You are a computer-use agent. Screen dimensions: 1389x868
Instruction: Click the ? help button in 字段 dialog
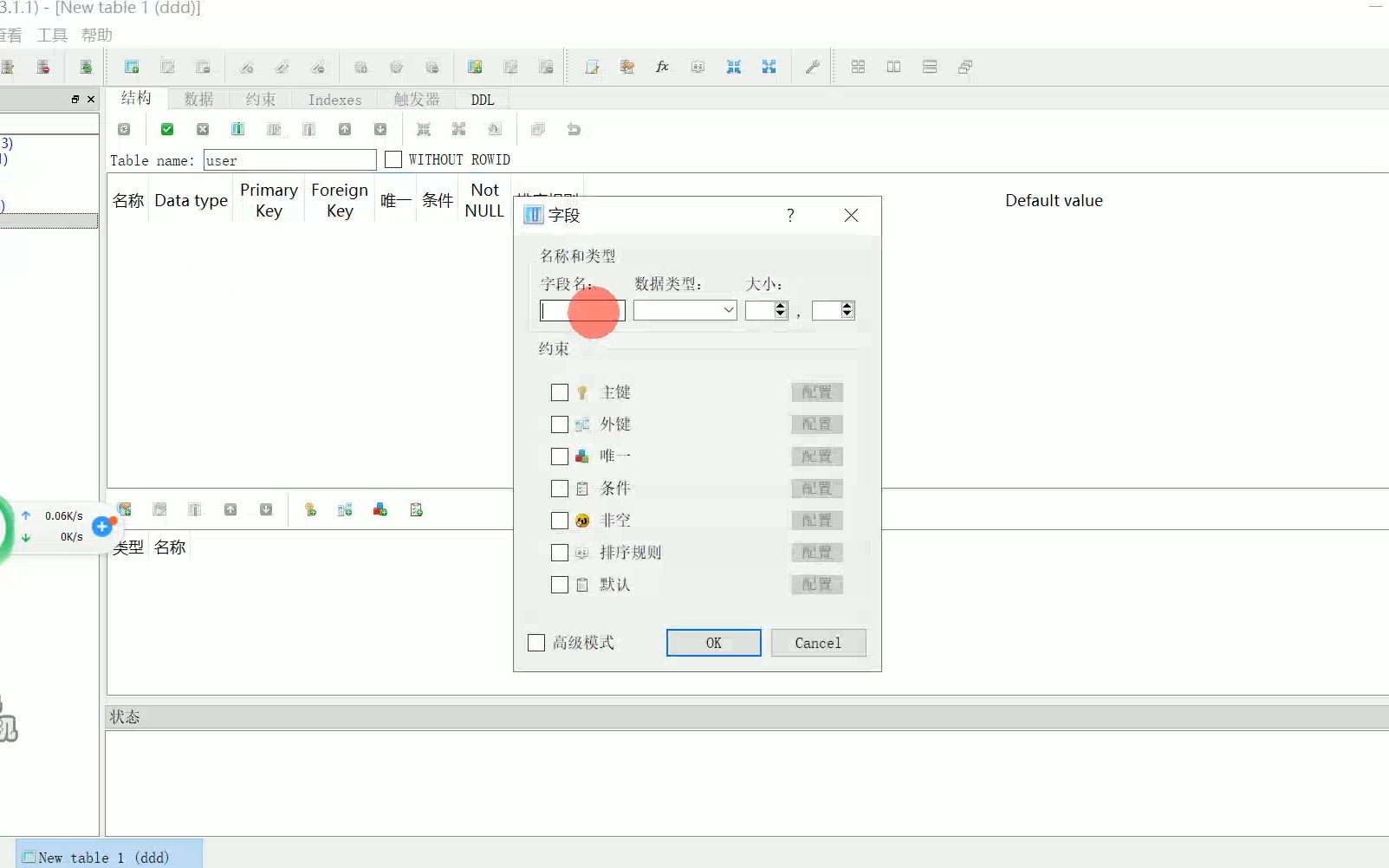point(790,215)
